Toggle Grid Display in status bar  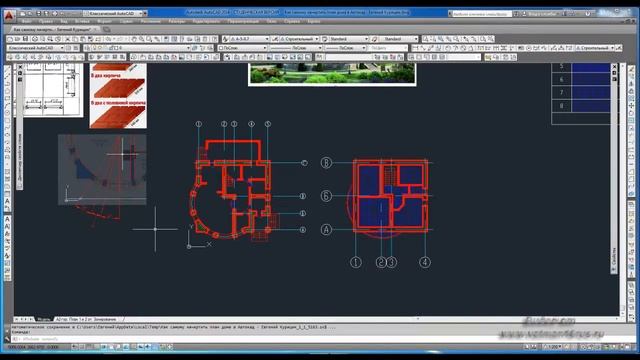pos(89,347)
